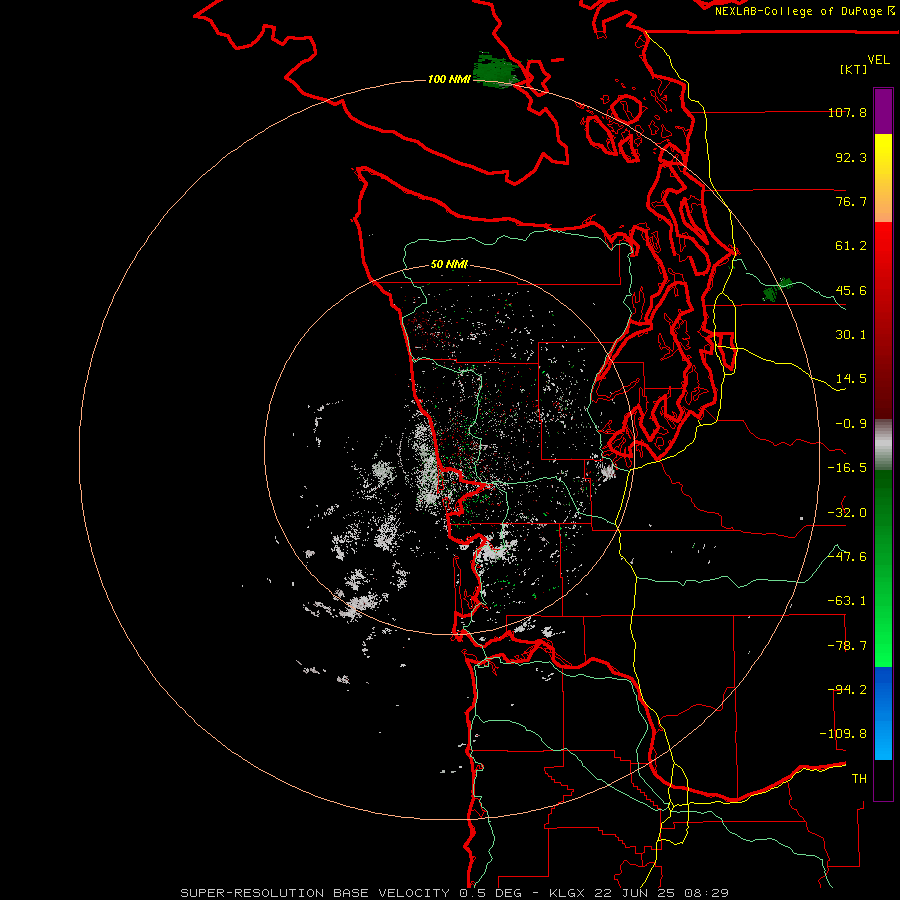This screenshot has width=900, height=900.
Task: Click the VEL legend title
Action: [879, 60]
